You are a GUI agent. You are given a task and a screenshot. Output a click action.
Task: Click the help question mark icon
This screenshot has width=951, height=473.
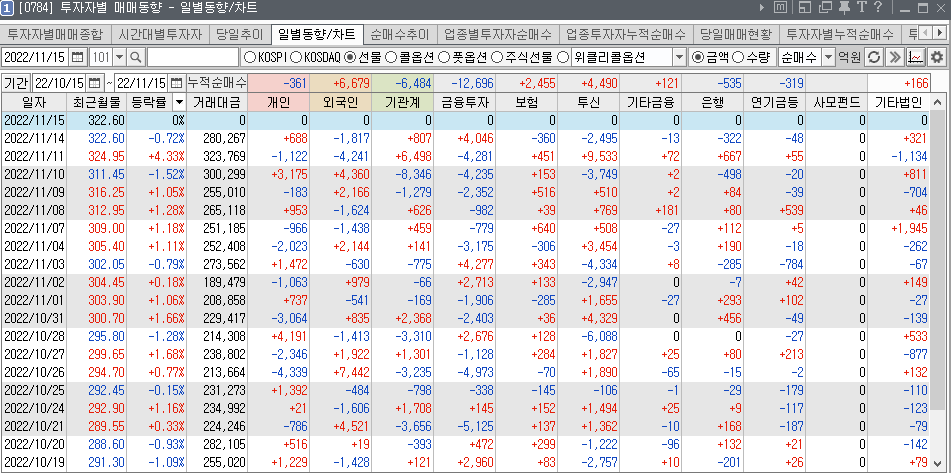[878, 9]
